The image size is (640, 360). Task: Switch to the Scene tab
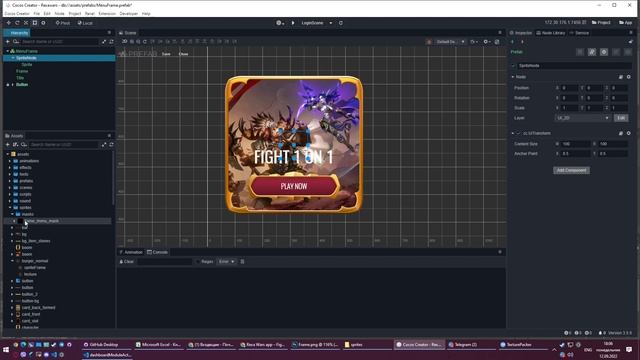coord(127,33)
